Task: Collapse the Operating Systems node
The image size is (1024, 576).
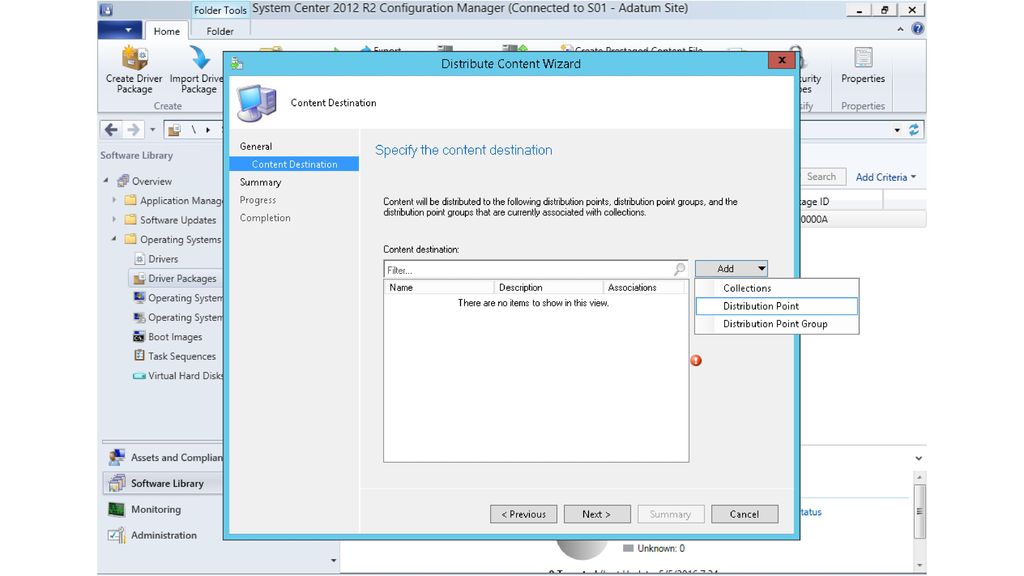Action: [x=114, y=239]
